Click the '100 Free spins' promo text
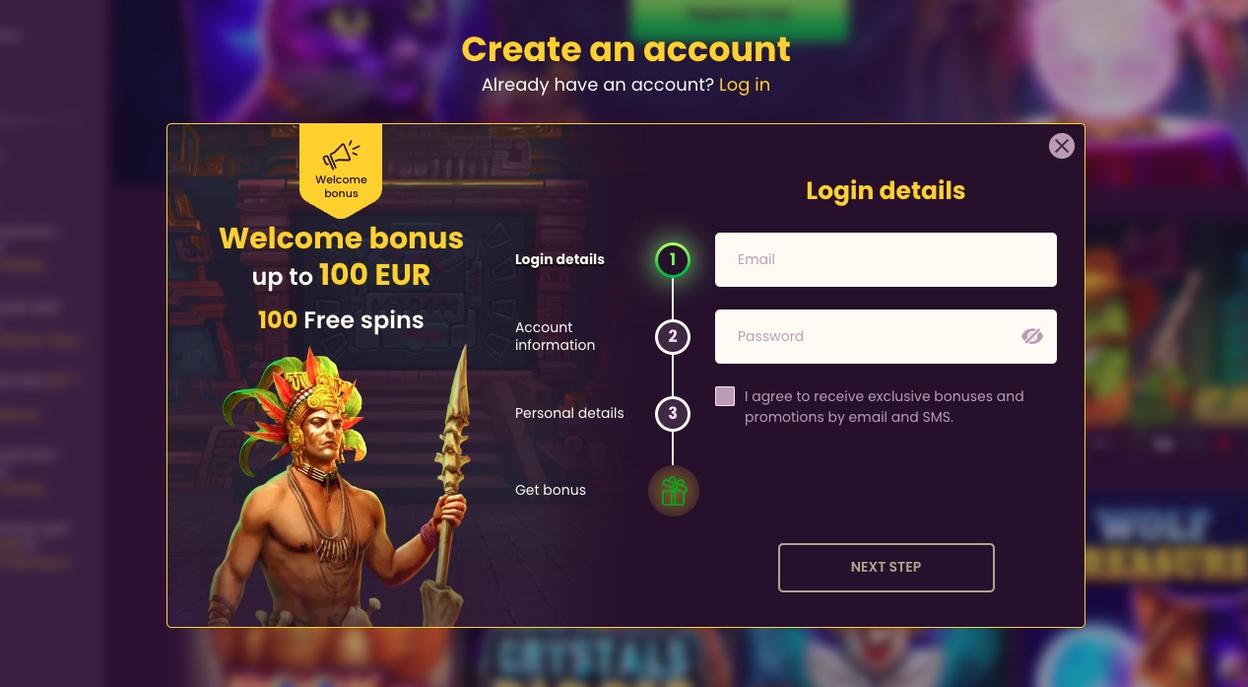Viewport: 1248px width, 687px height. click(x=341, y=320)
